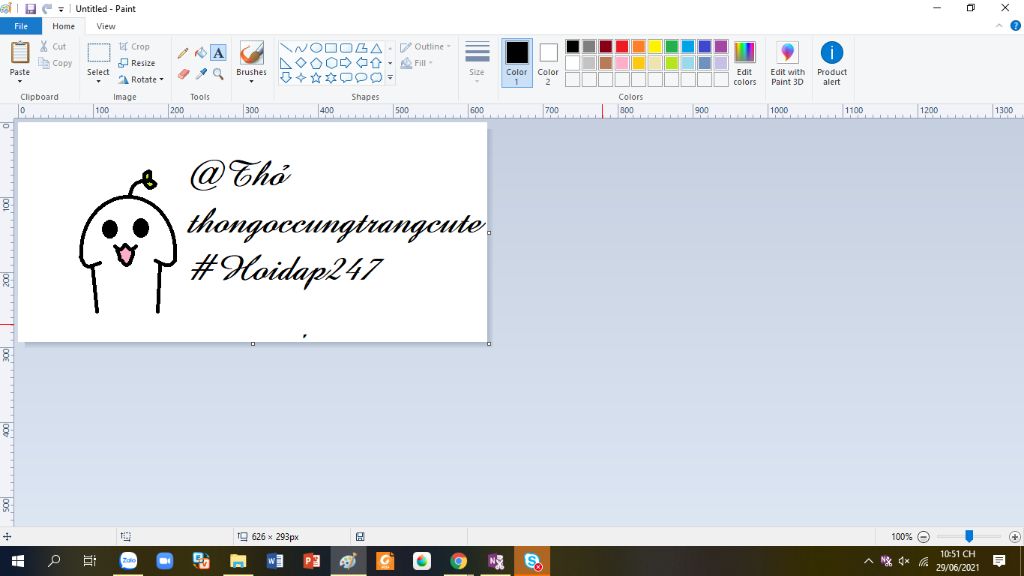Click the Cut command
1024x576 pixels.
click(x=53, y=46)
